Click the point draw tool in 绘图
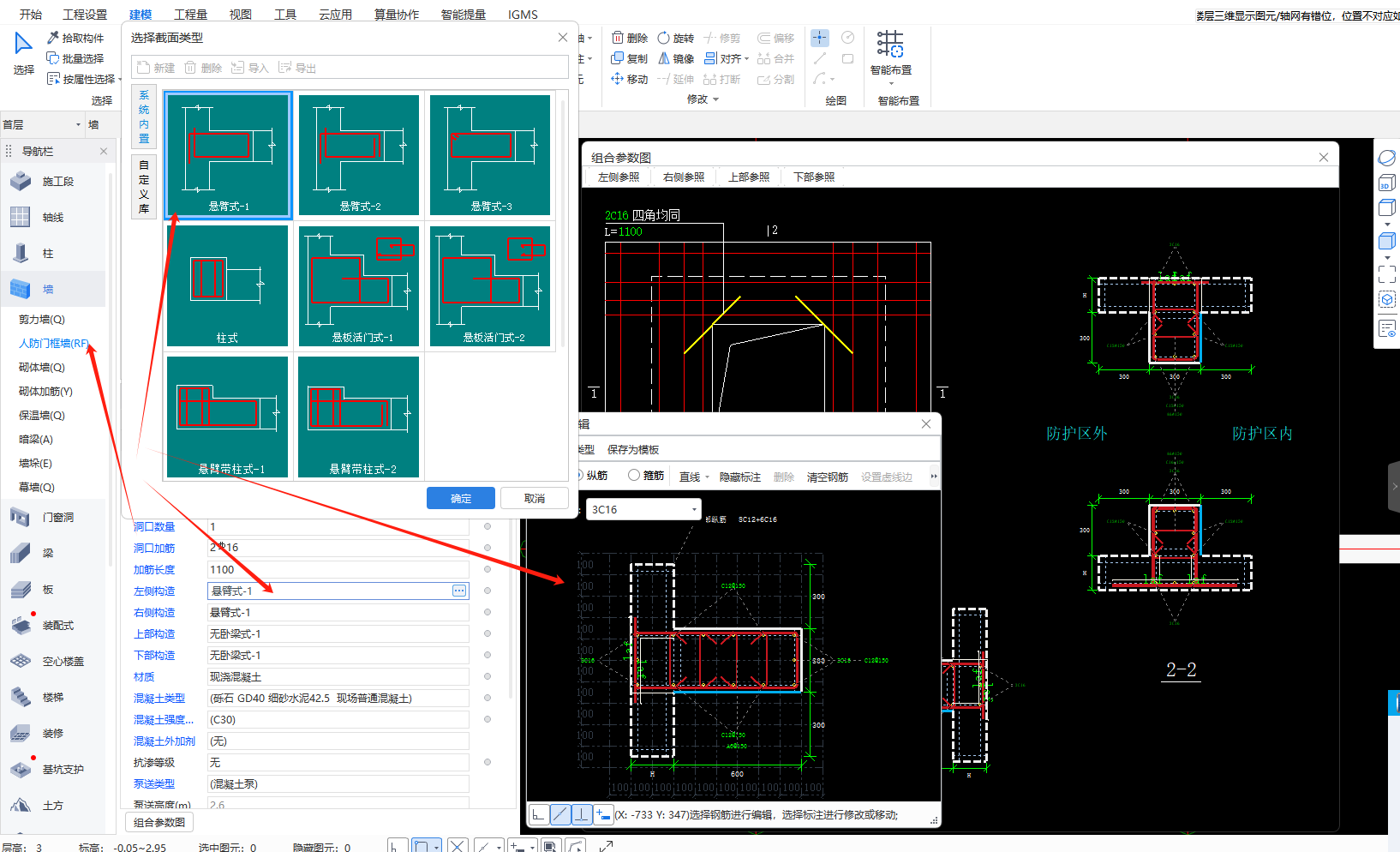The height and width of the screenshot is (852, 1400). [x=820, y=38]
